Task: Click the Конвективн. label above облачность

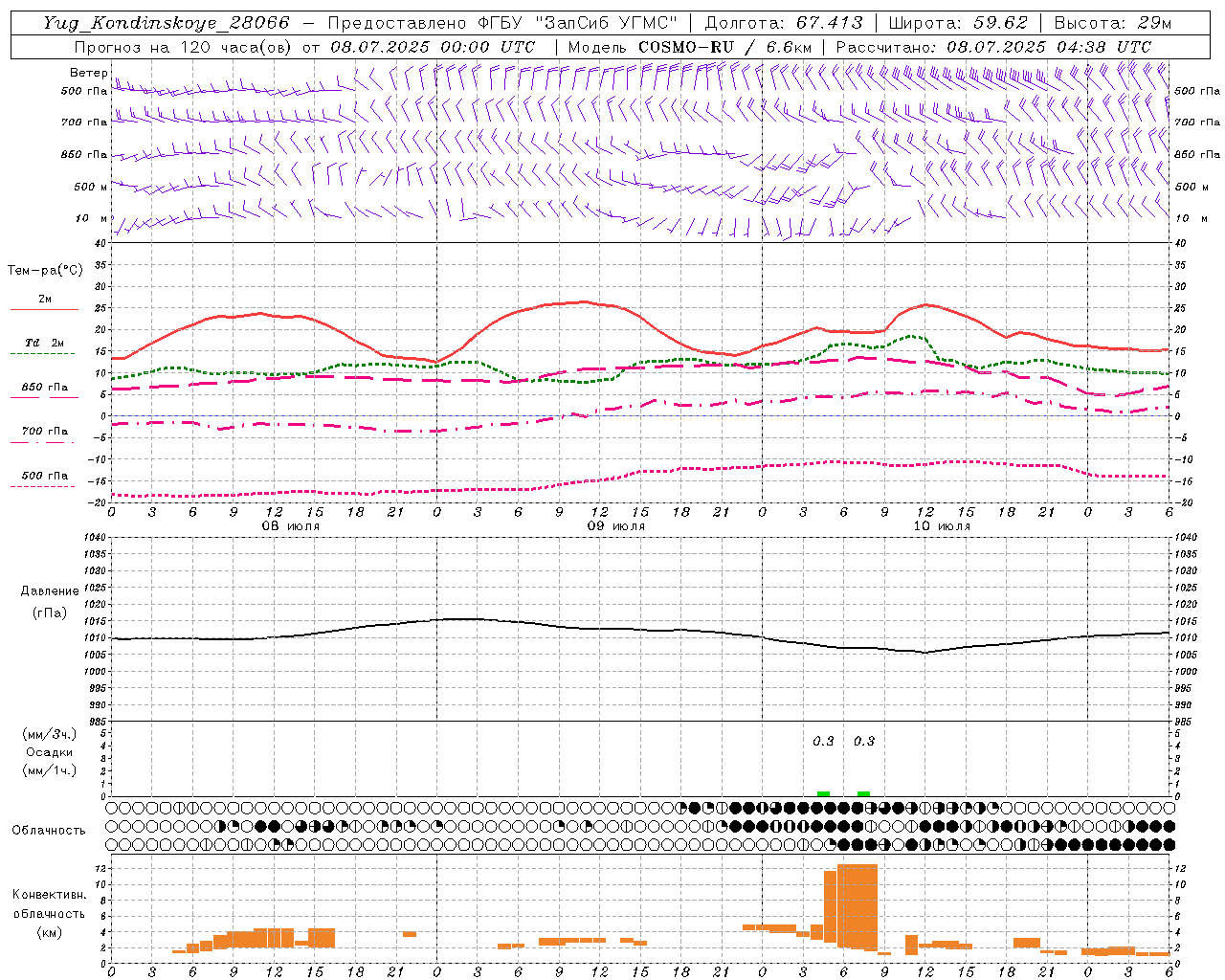Action: pyautogui.click(x=49, y=895)
